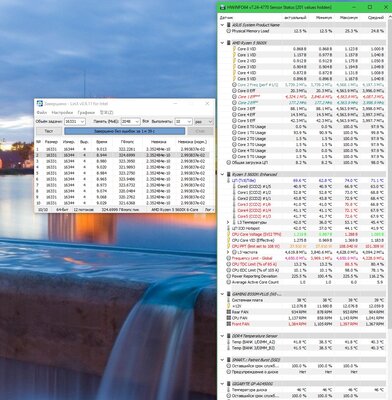
Task: Click the HWiNFO vertical scrollbar thumb
Action: pos(389,173)
